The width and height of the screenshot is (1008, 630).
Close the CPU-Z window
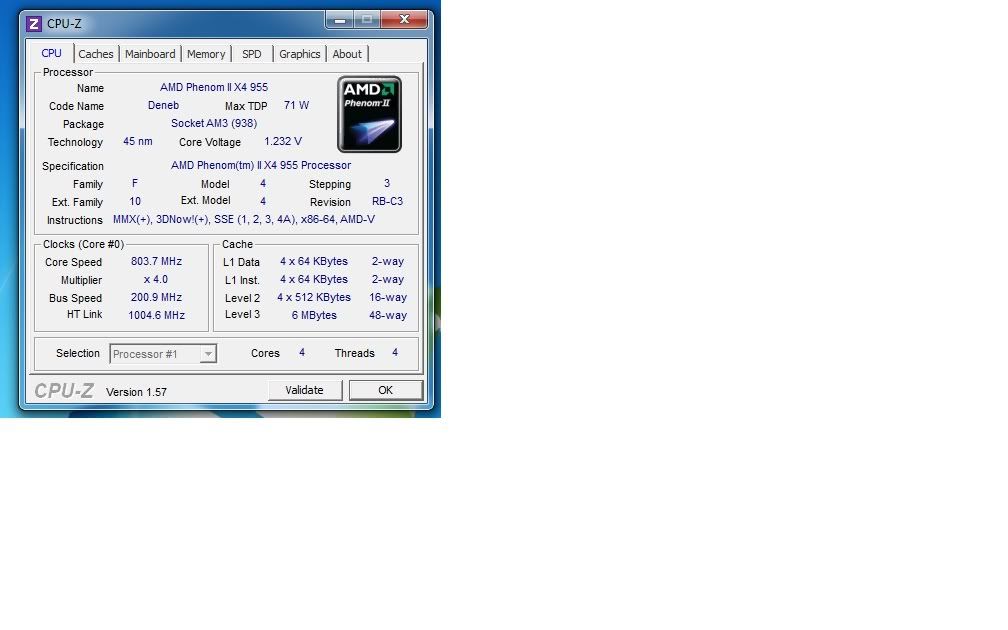[404, 20]
